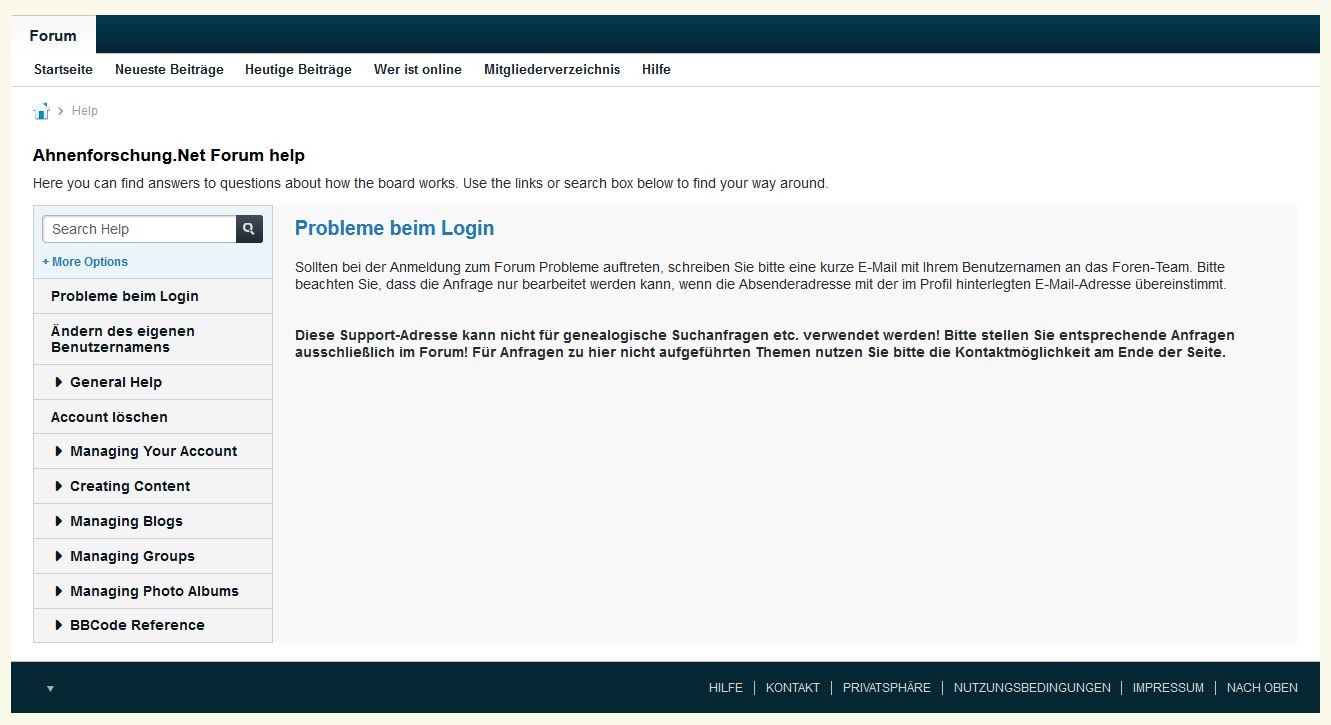The height and width of the screenshot is (725, 1331).
Task: Open Ändern des eigenen Benutzernamens topic
Action: click(122, 339)
